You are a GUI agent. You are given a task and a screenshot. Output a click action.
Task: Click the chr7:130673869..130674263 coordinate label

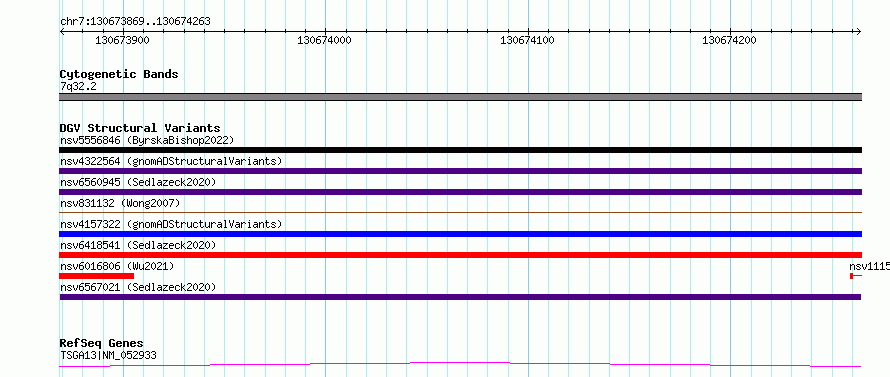pyautogui.click(x=135, y=22)
